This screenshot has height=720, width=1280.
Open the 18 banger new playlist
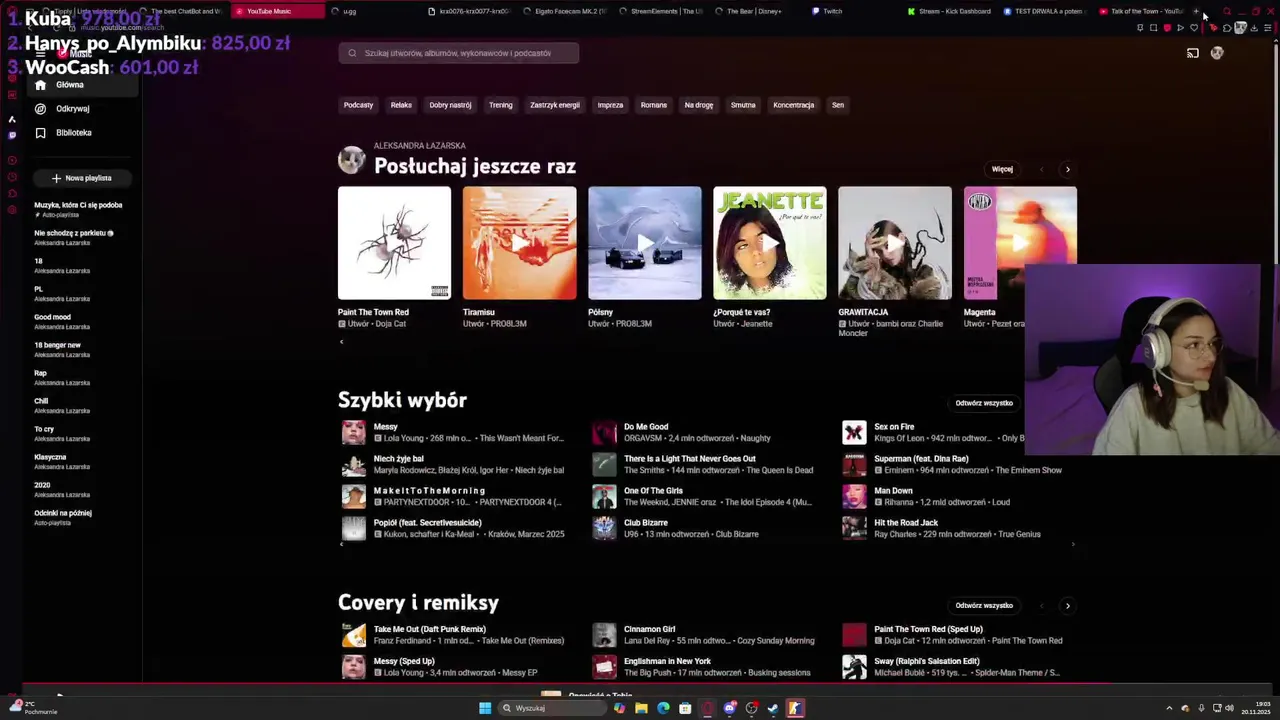[x=57, y=345]
